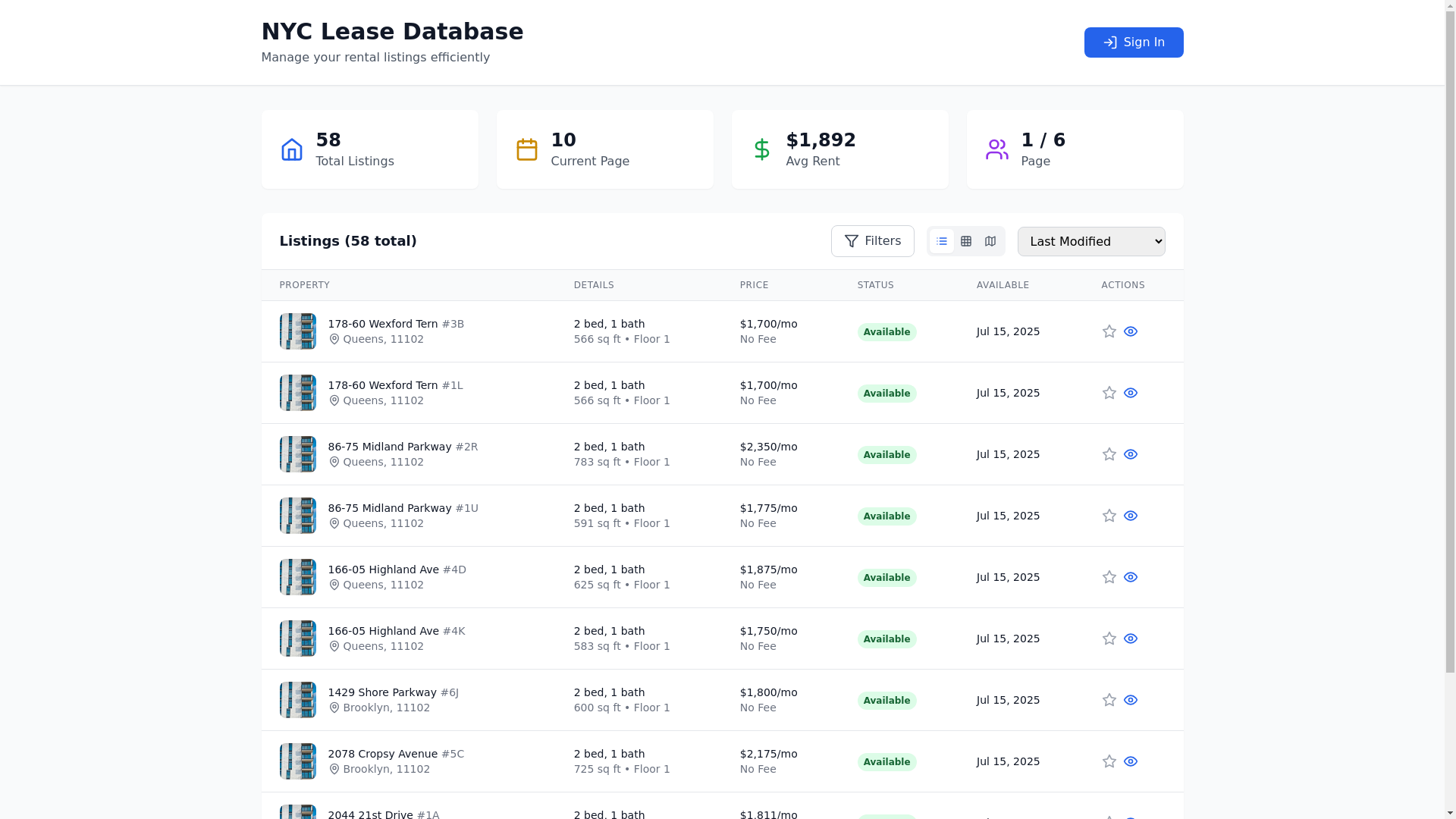This screenshot has width=1456, height=819.
Task: Open the Filters panel
Action: click(x=873, y=241)
